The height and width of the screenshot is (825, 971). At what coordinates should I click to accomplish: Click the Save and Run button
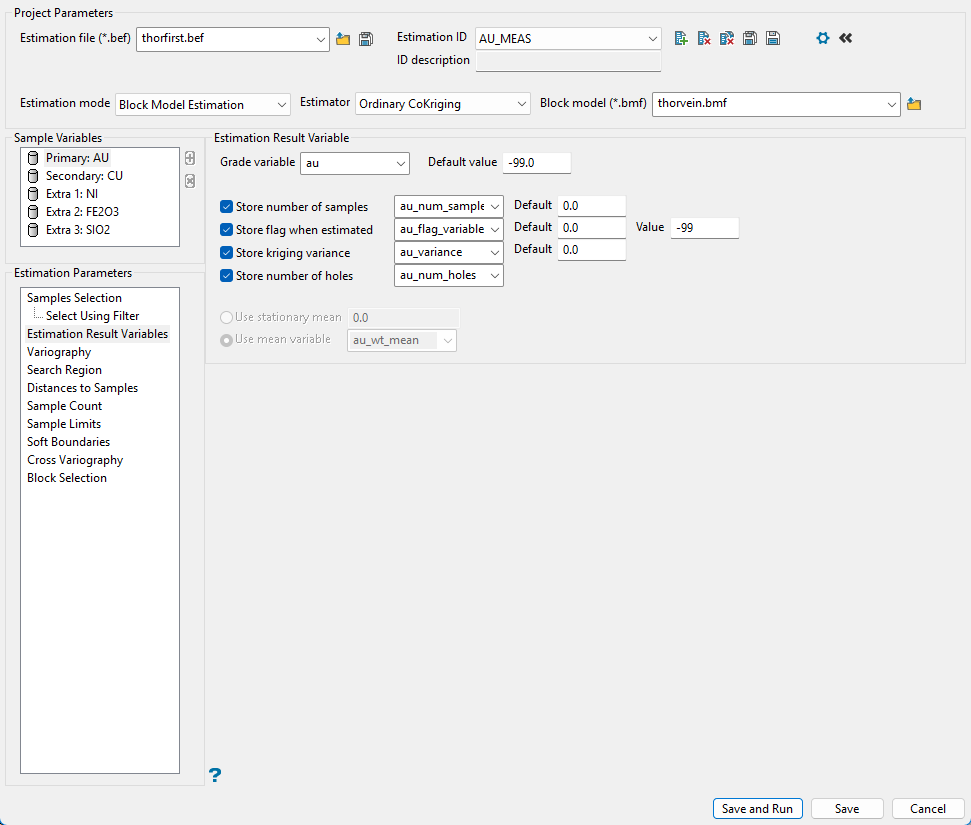click(757, 809)
